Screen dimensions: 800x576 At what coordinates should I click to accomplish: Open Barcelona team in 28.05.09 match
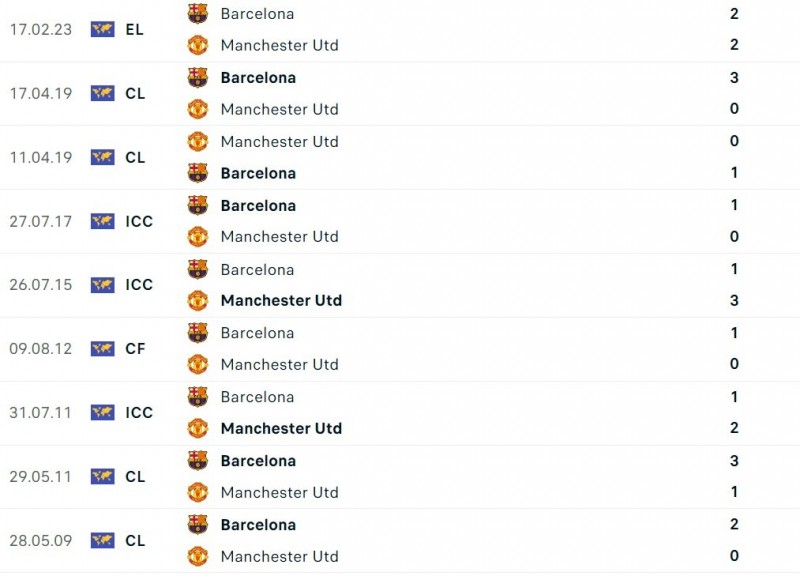click(x=258, y=524)
